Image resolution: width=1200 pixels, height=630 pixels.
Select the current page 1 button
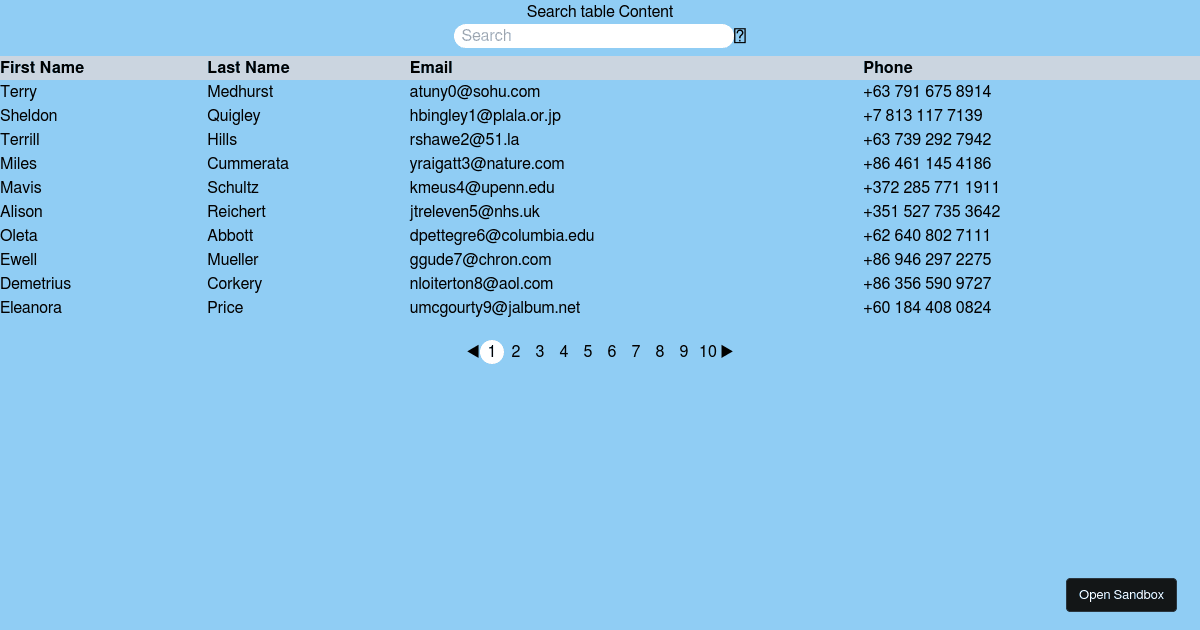point(492,352)
